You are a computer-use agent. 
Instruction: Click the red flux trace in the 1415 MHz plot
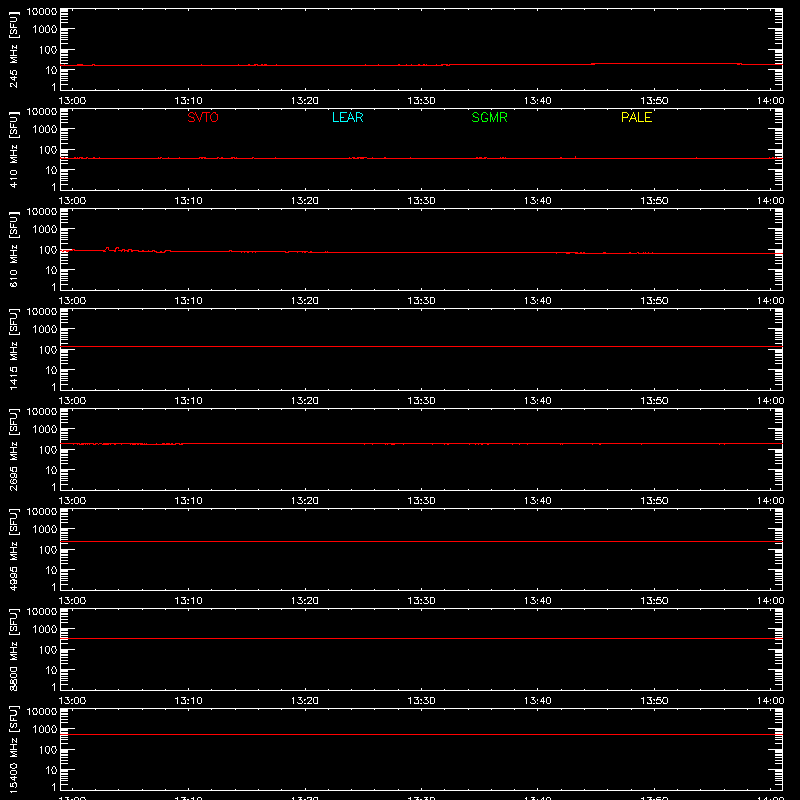click(421, 346)
